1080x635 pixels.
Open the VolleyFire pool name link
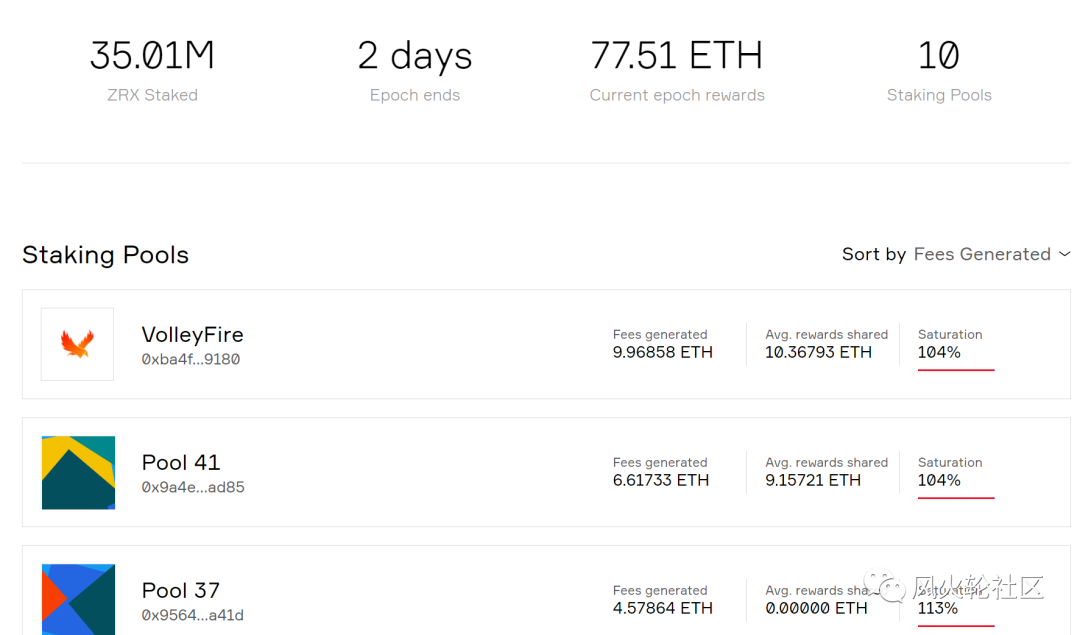(192, 335)
